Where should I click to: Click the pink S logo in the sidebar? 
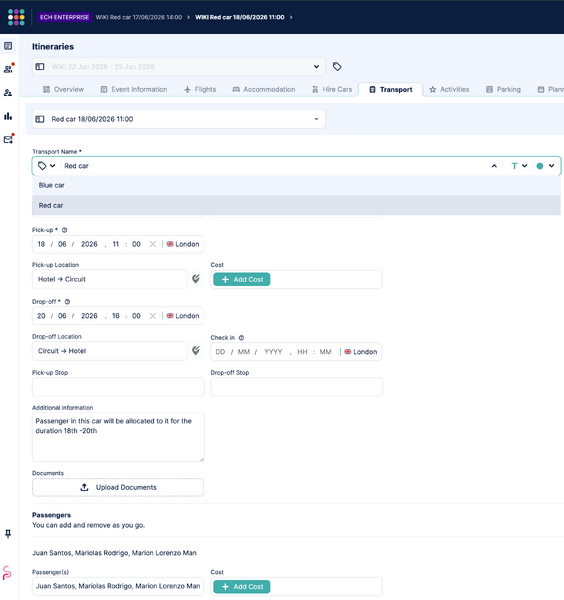click(7, 573)
